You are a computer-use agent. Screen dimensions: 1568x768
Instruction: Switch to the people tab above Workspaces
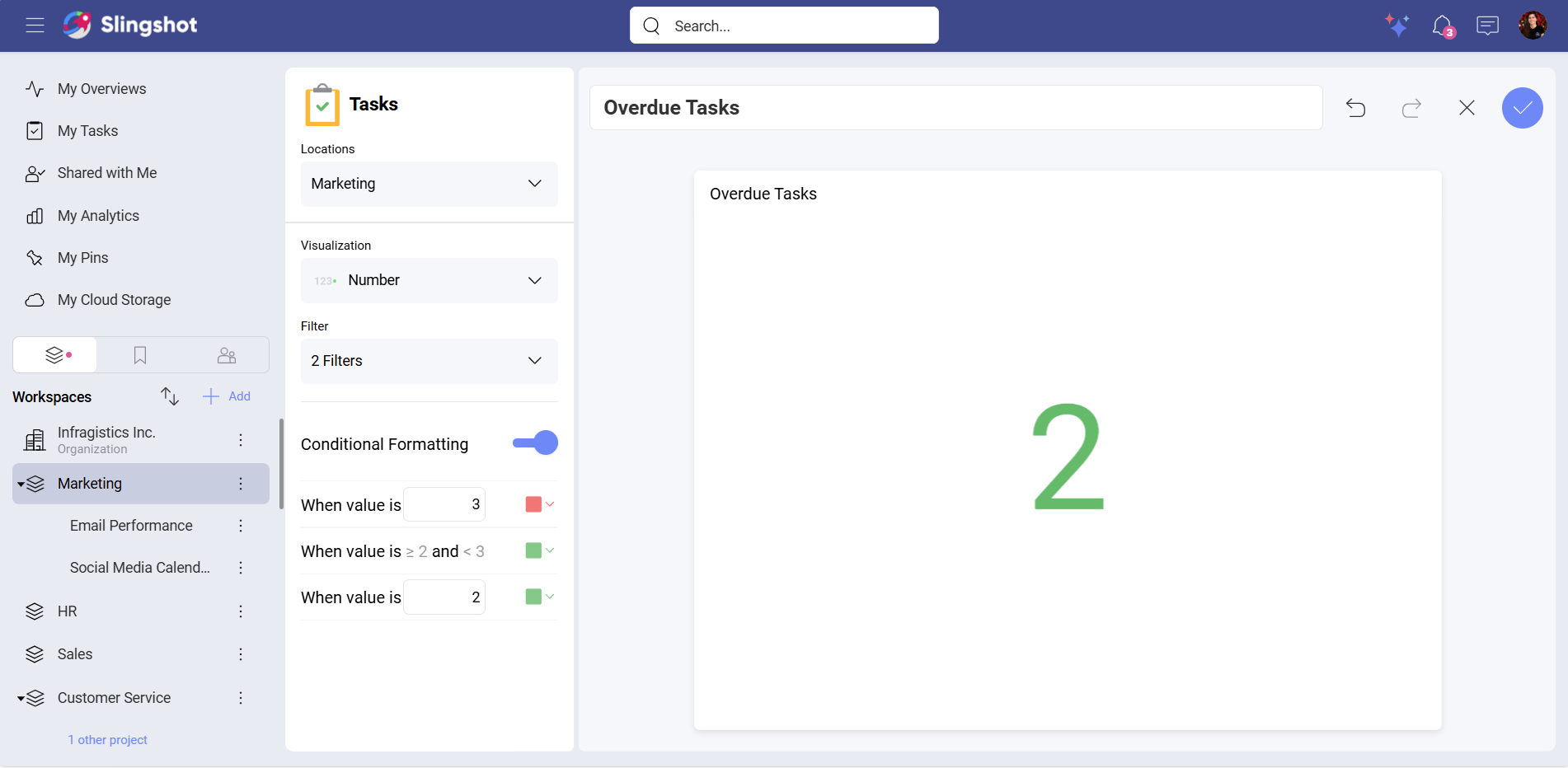(x=227, y=354)
